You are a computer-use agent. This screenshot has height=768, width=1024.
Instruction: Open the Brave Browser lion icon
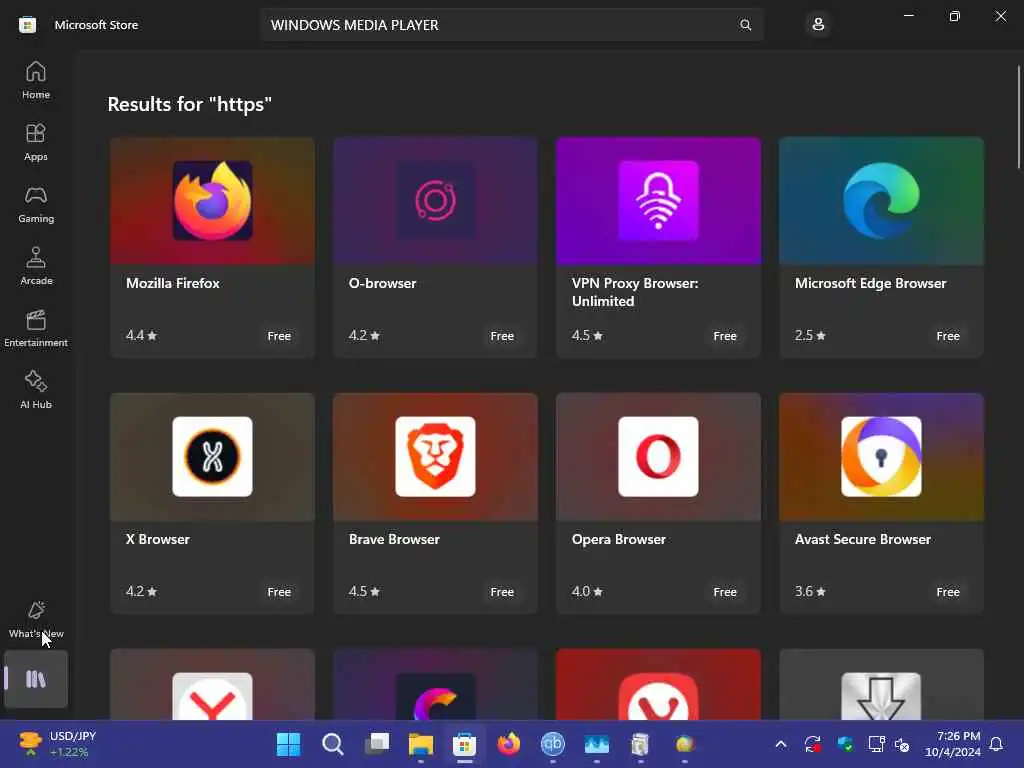436,456
